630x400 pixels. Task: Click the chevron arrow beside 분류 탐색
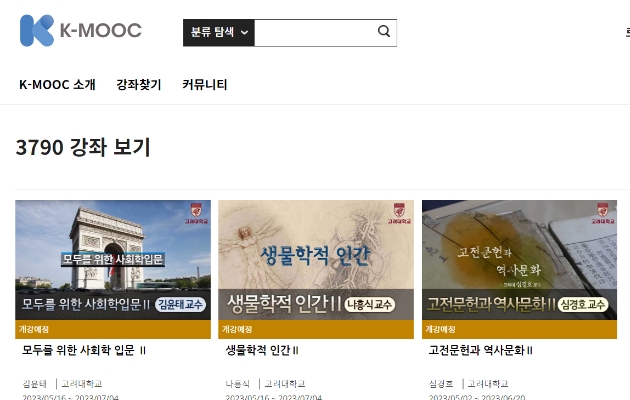coord(244,33)
